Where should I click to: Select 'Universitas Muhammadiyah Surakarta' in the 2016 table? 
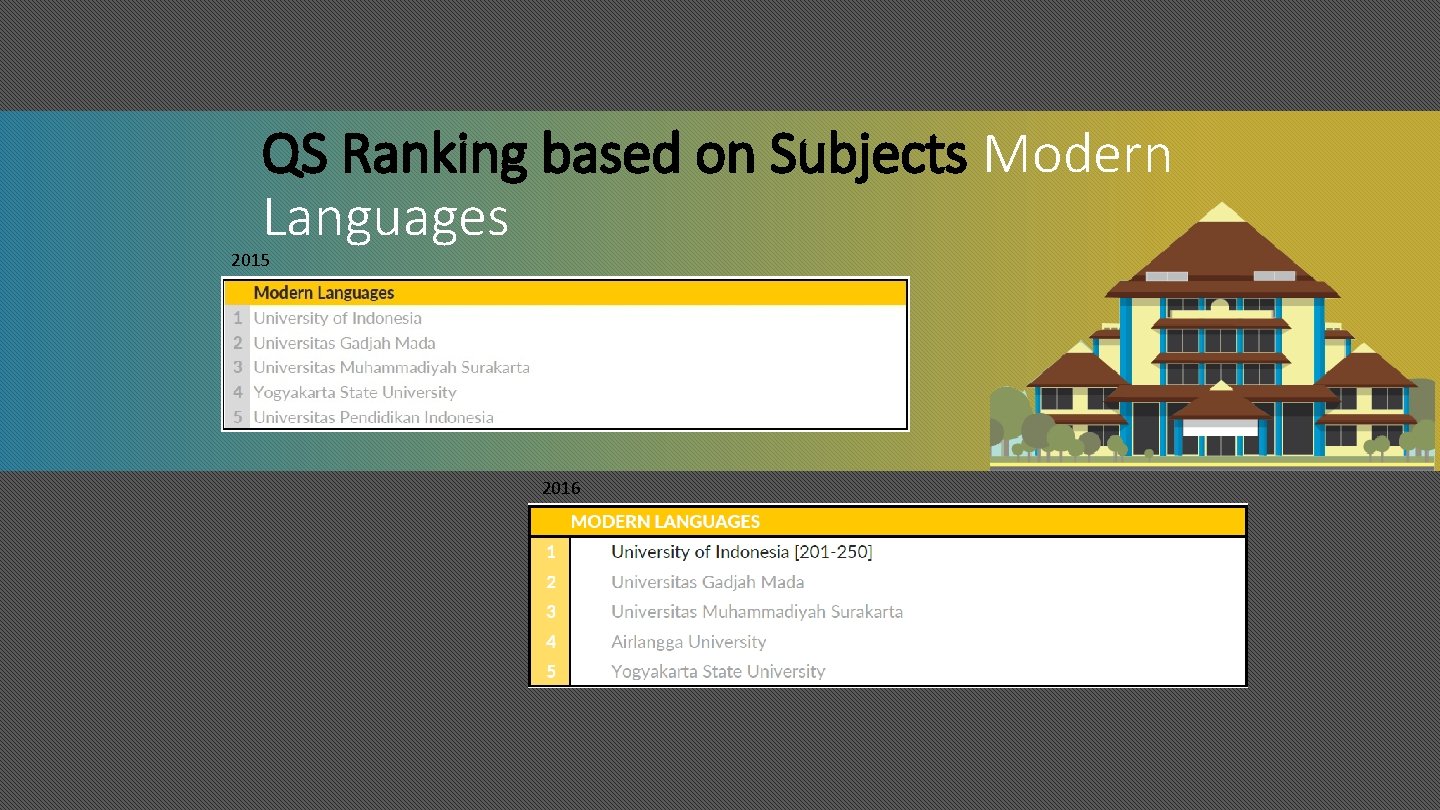tap(757, 612)
